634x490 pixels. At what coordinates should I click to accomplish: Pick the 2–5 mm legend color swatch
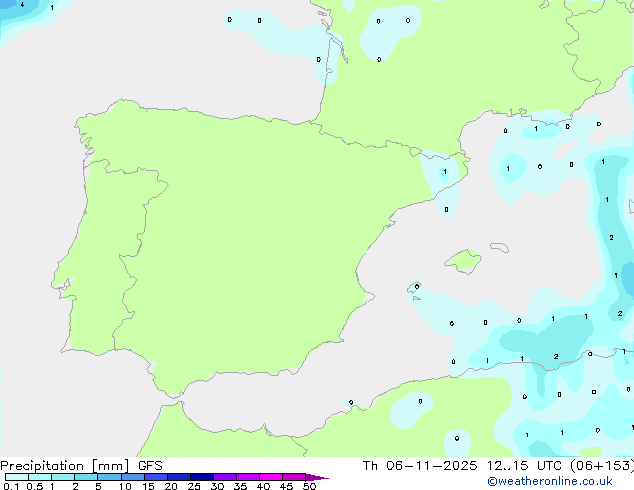86,477
